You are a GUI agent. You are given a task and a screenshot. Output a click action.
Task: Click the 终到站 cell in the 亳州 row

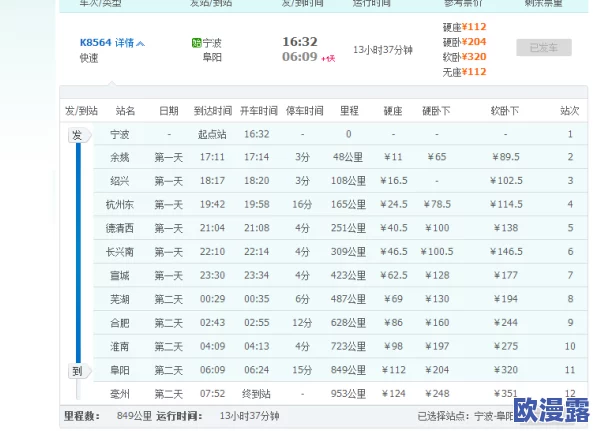256,394
